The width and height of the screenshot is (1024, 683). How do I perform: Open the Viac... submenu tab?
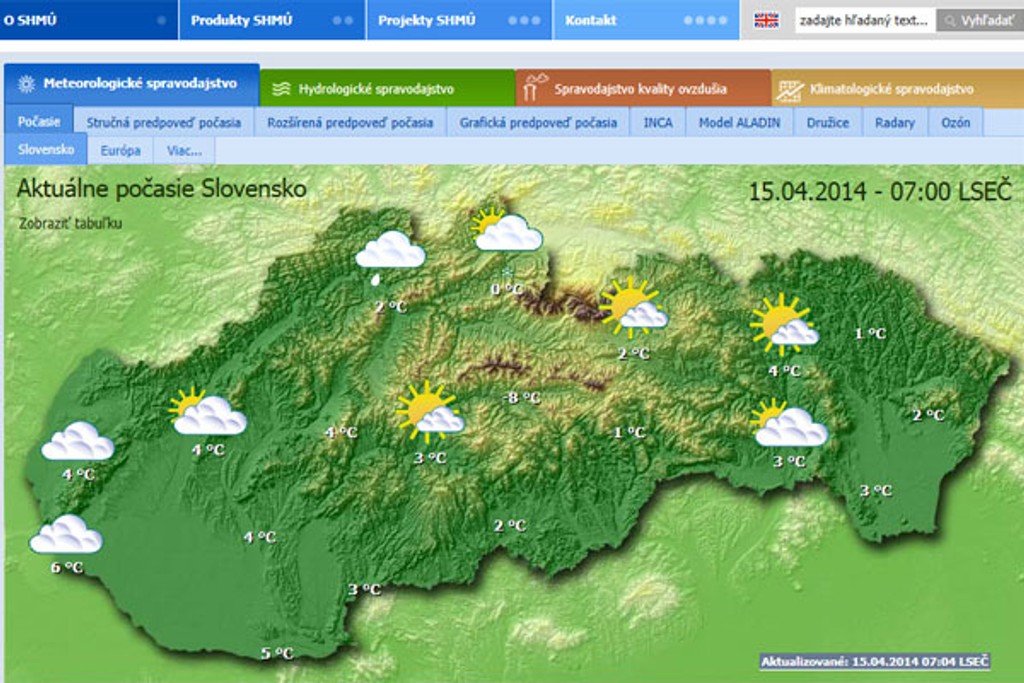pos(184,151)
